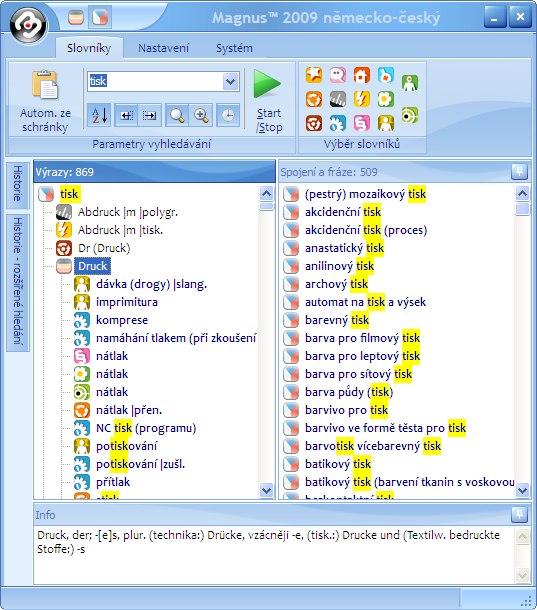Viewport: 537px width, 610px height.
Task: Click the phrases list scrollbar thumb
Action: click(x=522, y=209)
